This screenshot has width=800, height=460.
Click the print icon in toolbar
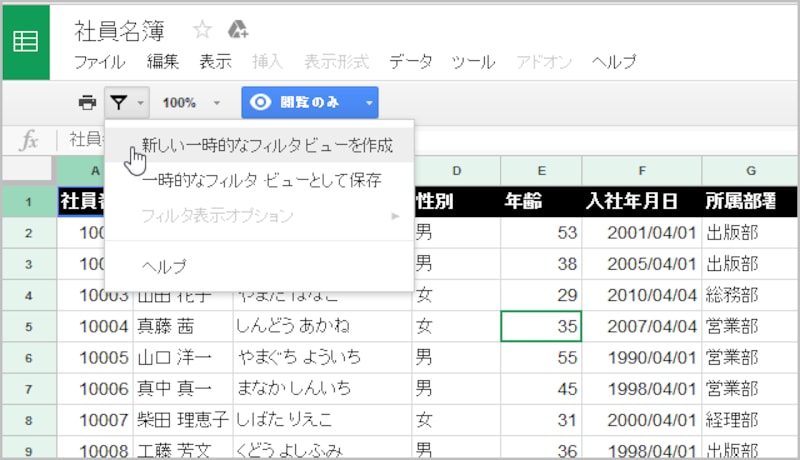pos(87,103)
